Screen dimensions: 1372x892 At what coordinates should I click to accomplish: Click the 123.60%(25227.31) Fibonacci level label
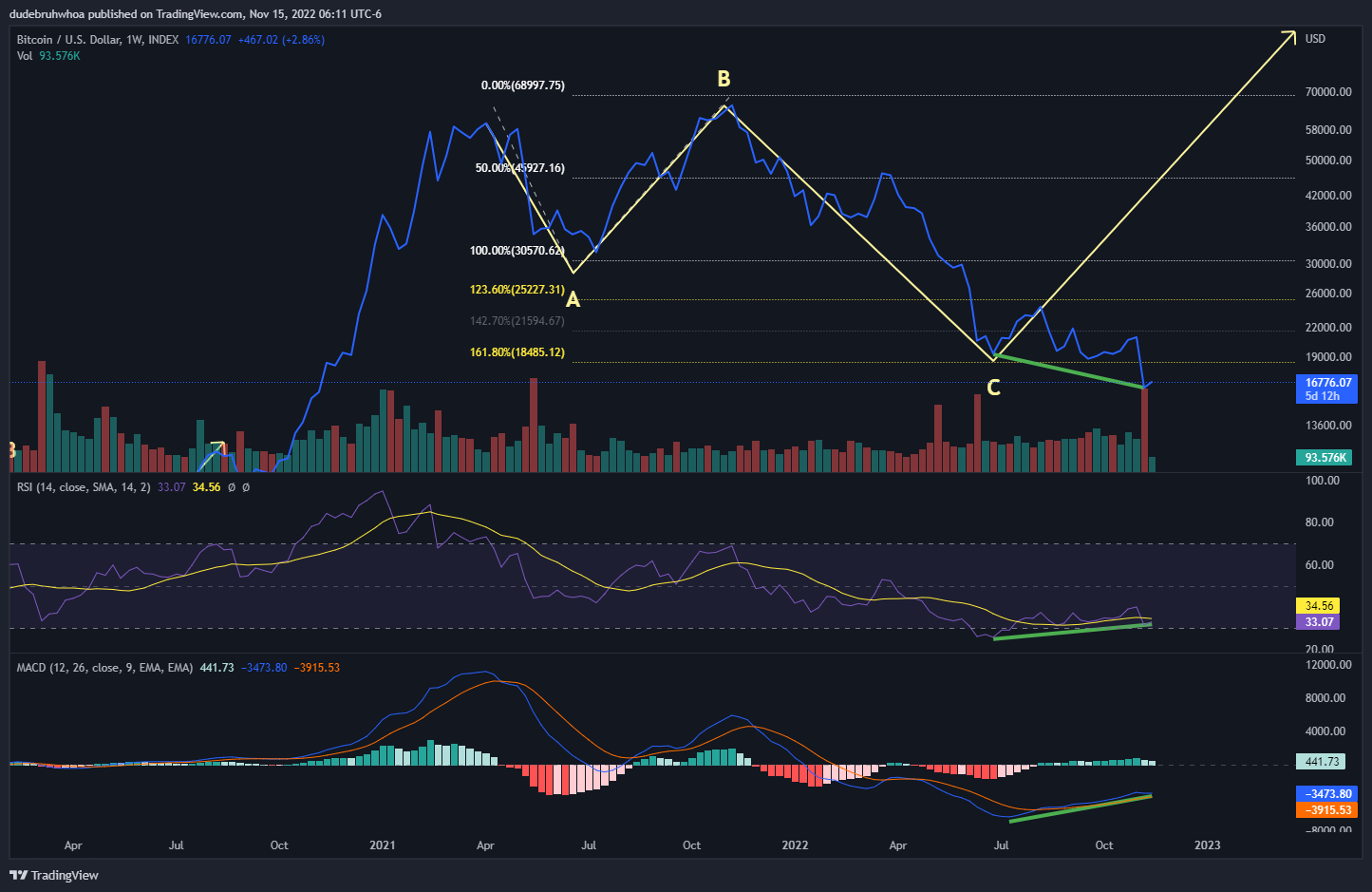[517, 290]
